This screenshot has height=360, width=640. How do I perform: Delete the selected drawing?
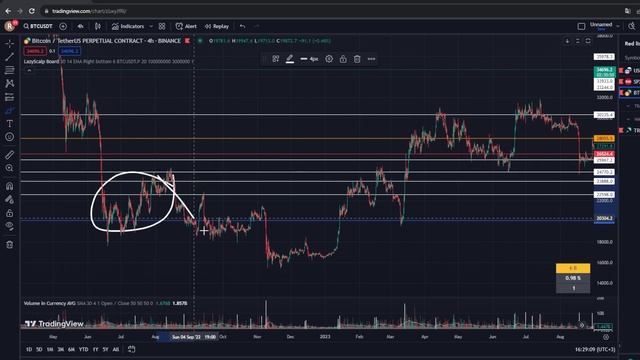click(x=357, y=59)
